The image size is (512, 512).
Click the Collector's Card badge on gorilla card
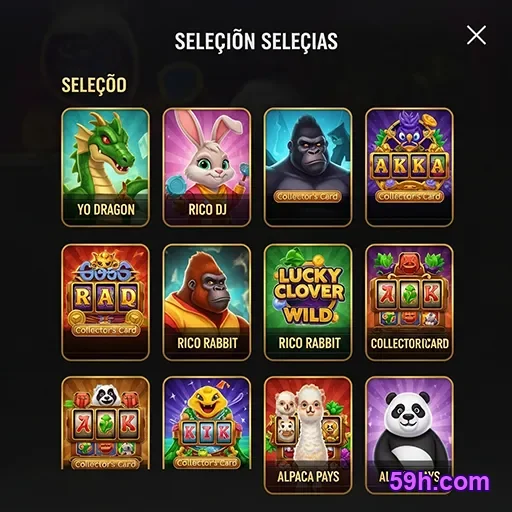click(x=308, y=197)
